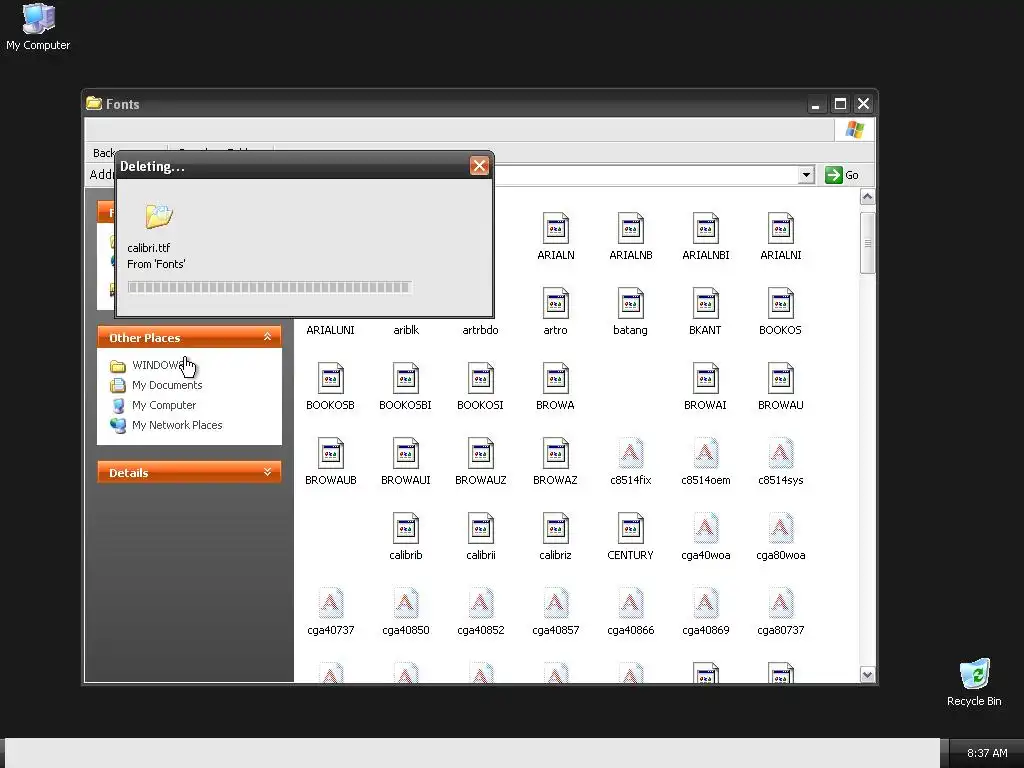Click the Go button

click(x=842, y=175)
